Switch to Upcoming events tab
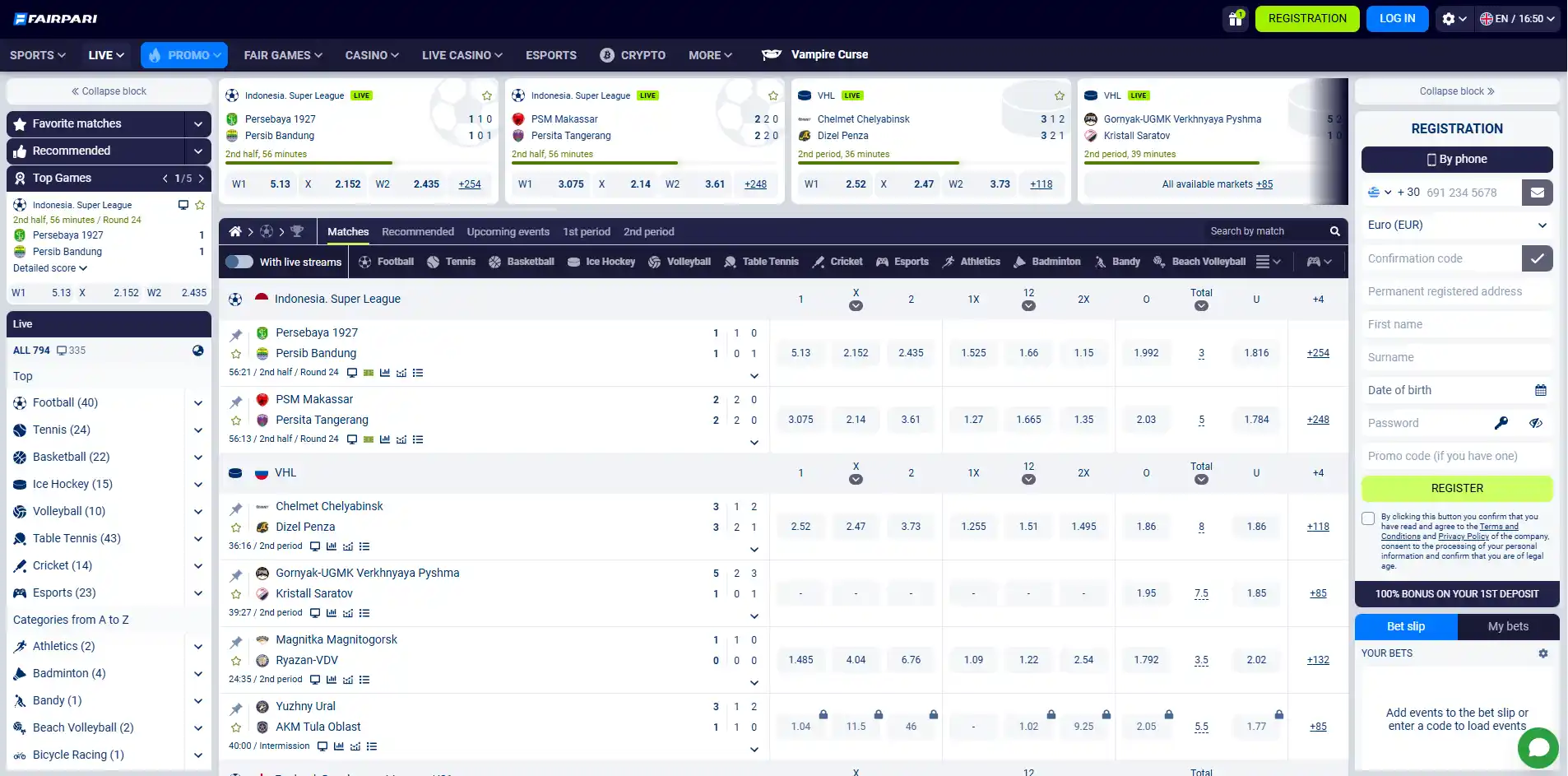The height and width of the screenshot is (776, 1568). coord(508,231)
